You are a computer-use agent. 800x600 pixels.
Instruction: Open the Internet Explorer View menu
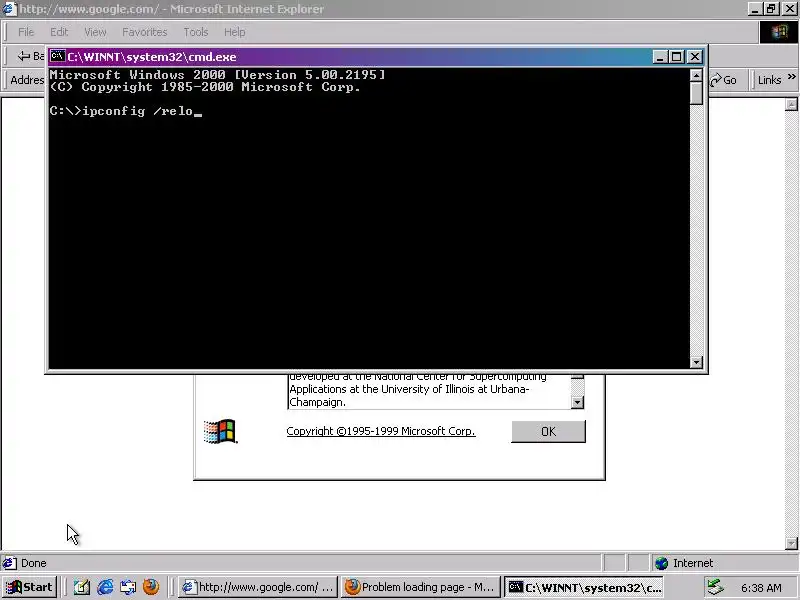click(x=95, y=32)
